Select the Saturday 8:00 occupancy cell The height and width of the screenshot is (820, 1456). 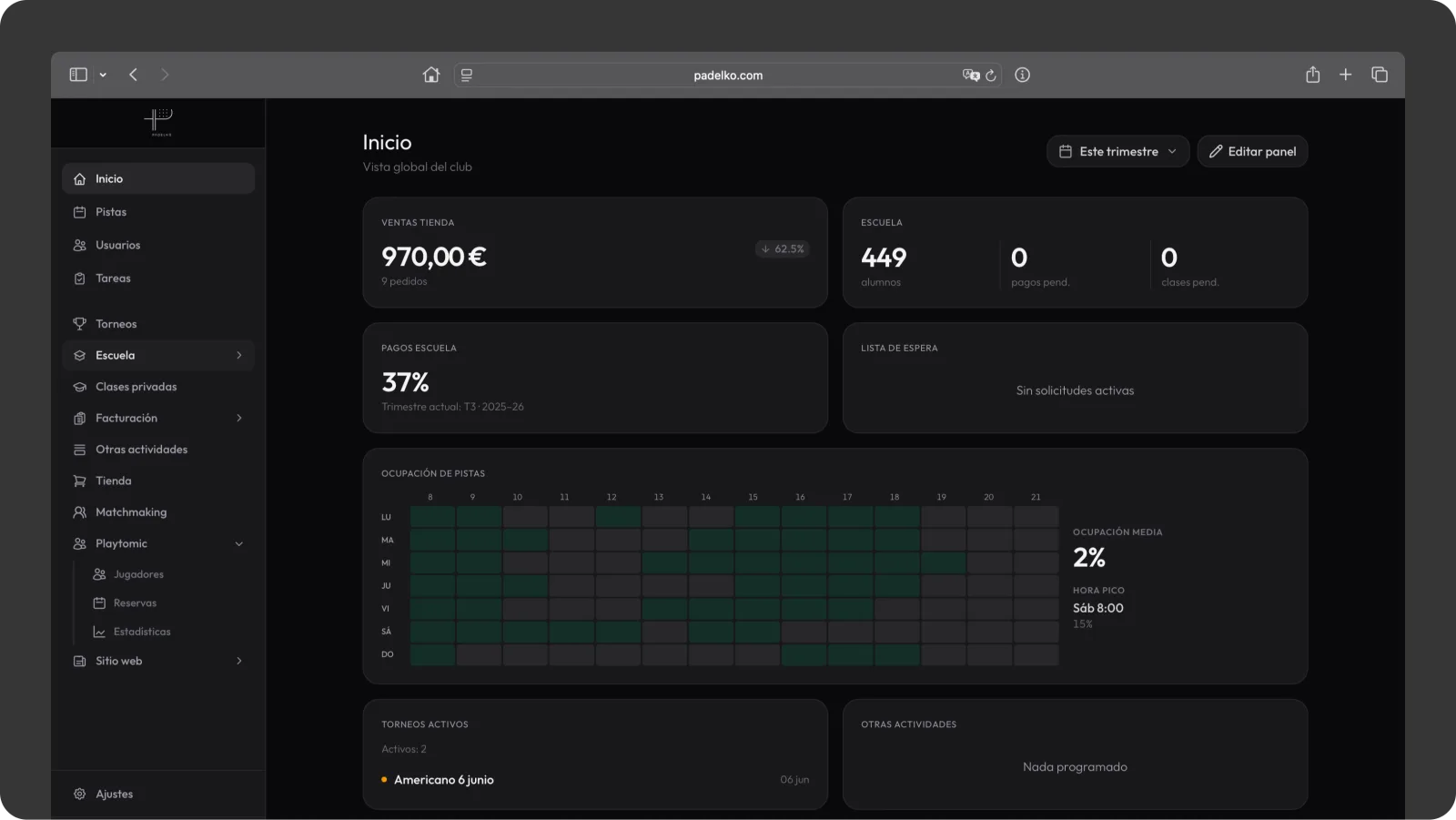(432, 632)
